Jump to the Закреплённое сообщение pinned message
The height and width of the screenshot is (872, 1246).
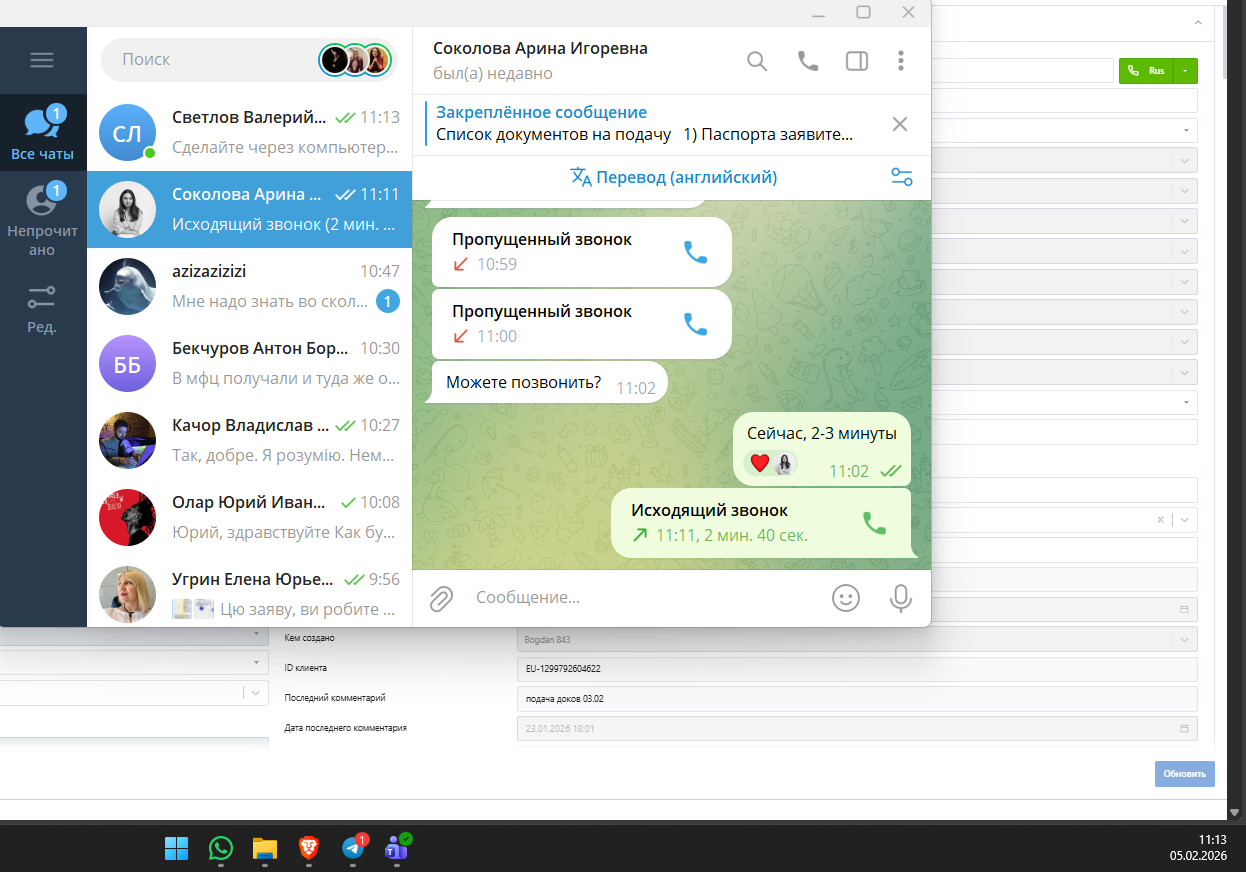(x=645, y=124)
